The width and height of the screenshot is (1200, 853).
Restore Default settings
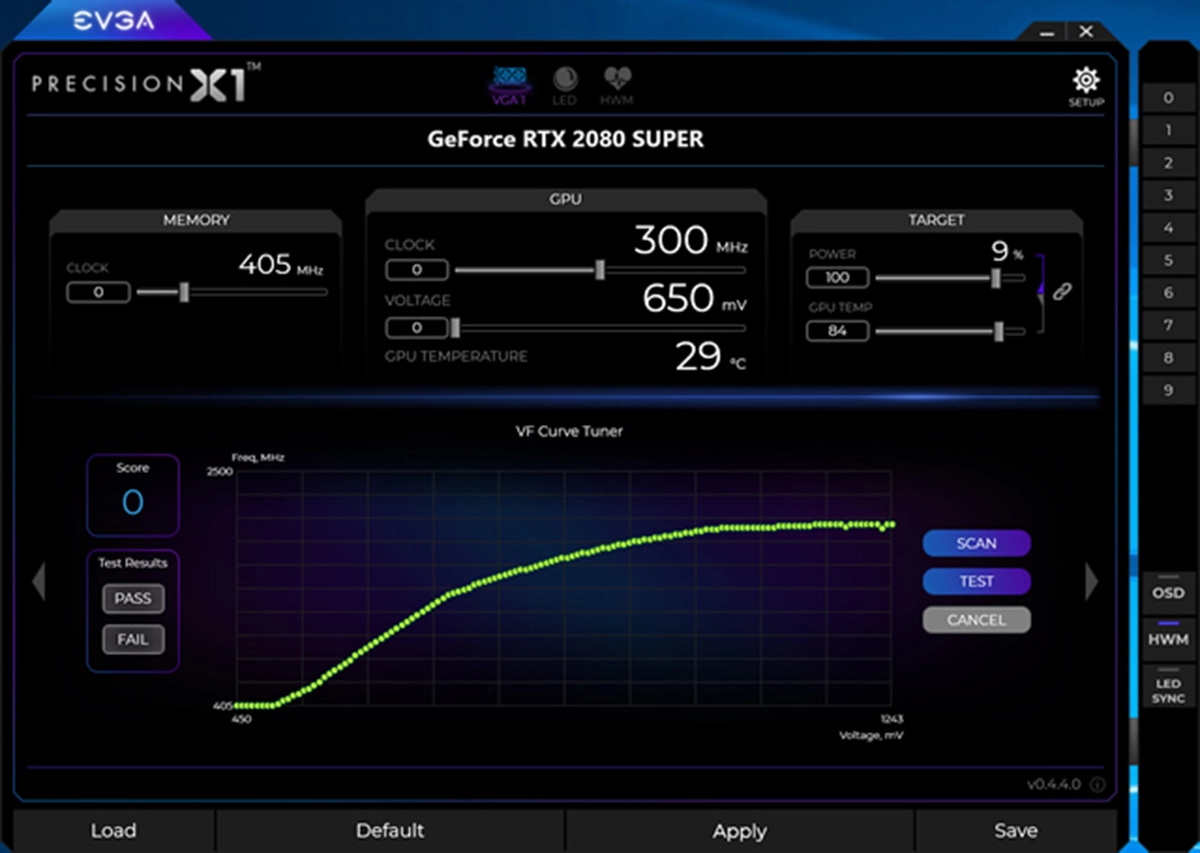[x=390, y=831]
